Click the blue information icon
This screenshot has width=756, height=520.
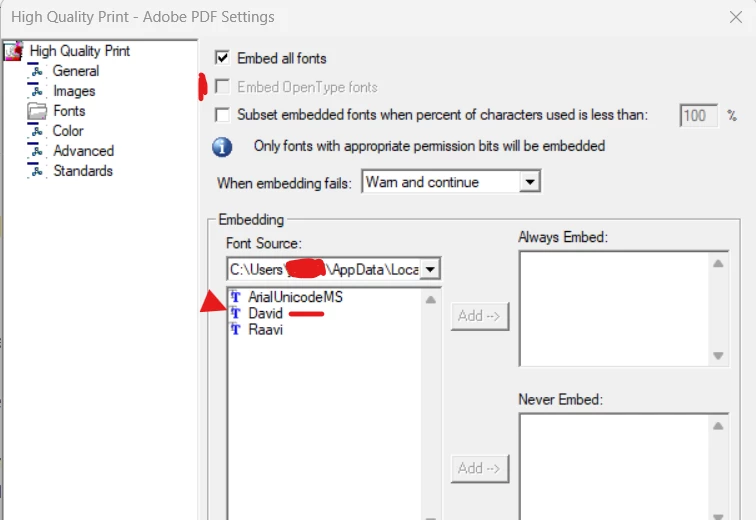tap(222, 147)
